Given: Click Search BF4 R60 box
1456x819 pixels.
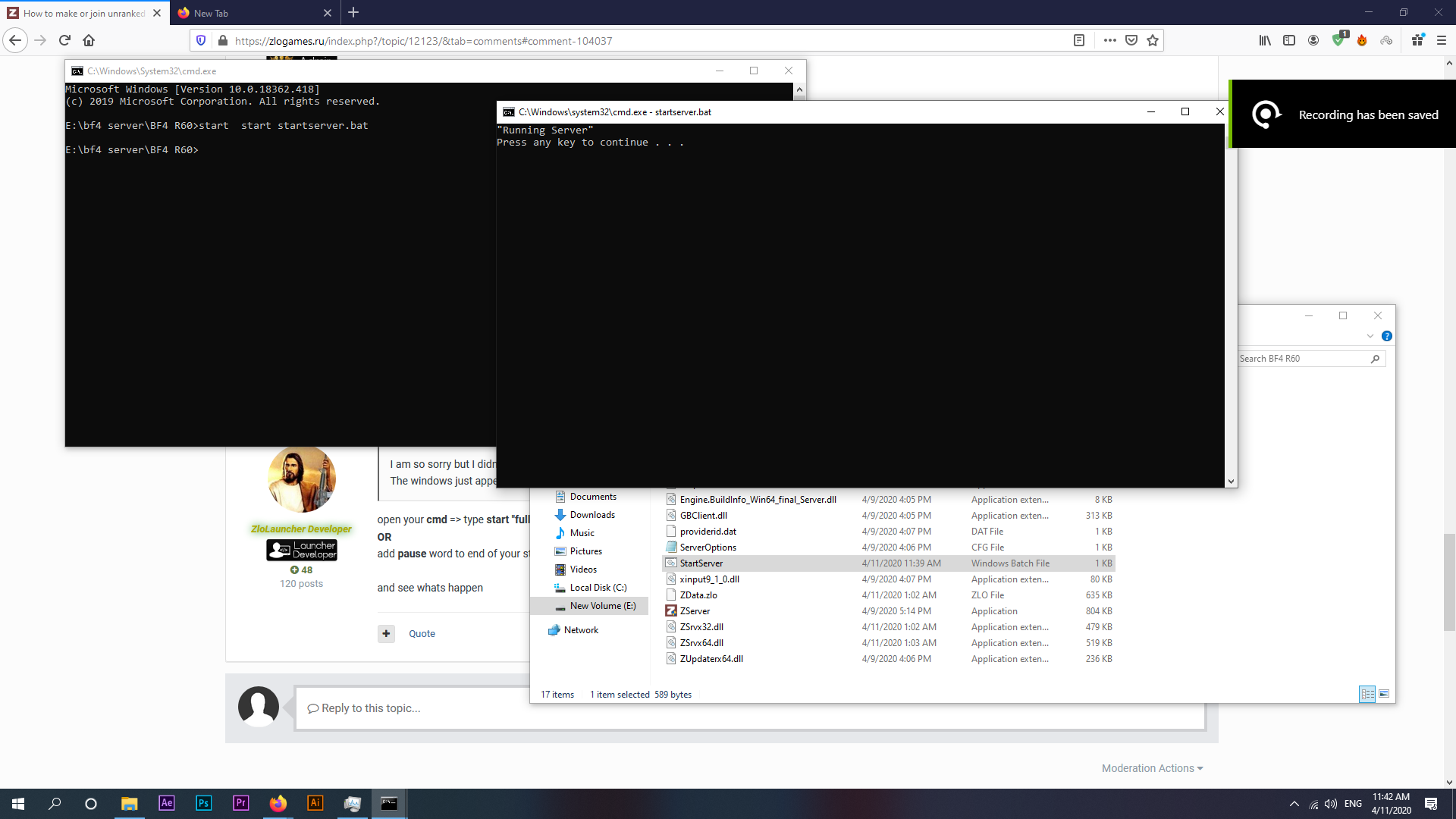Looking at the screenshot, I should 1310,359.
